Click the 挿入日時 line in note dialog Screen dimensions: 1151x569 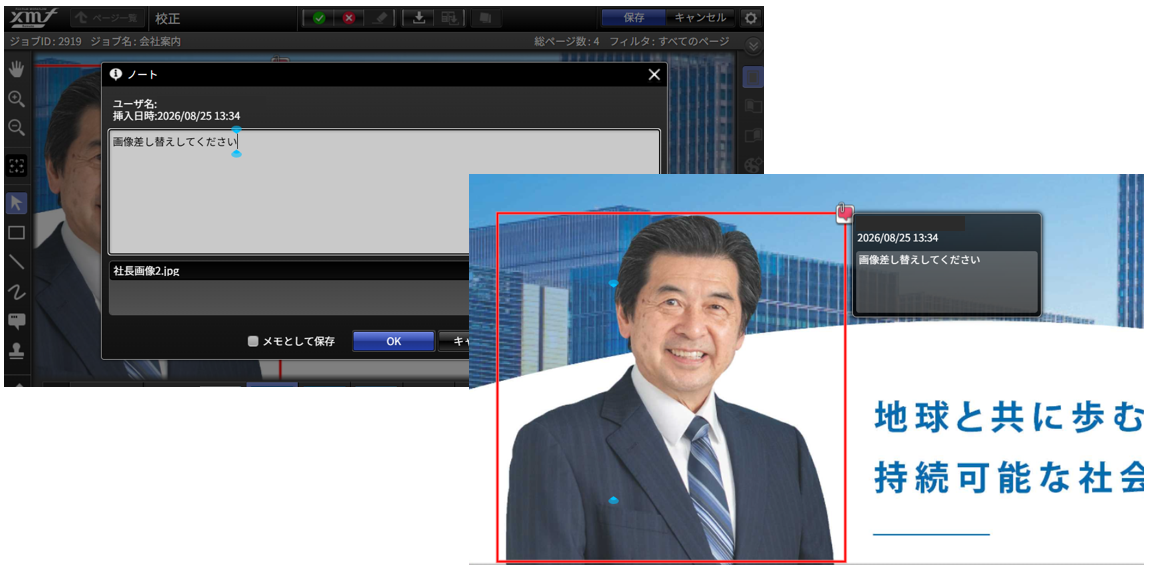point(176,116)
